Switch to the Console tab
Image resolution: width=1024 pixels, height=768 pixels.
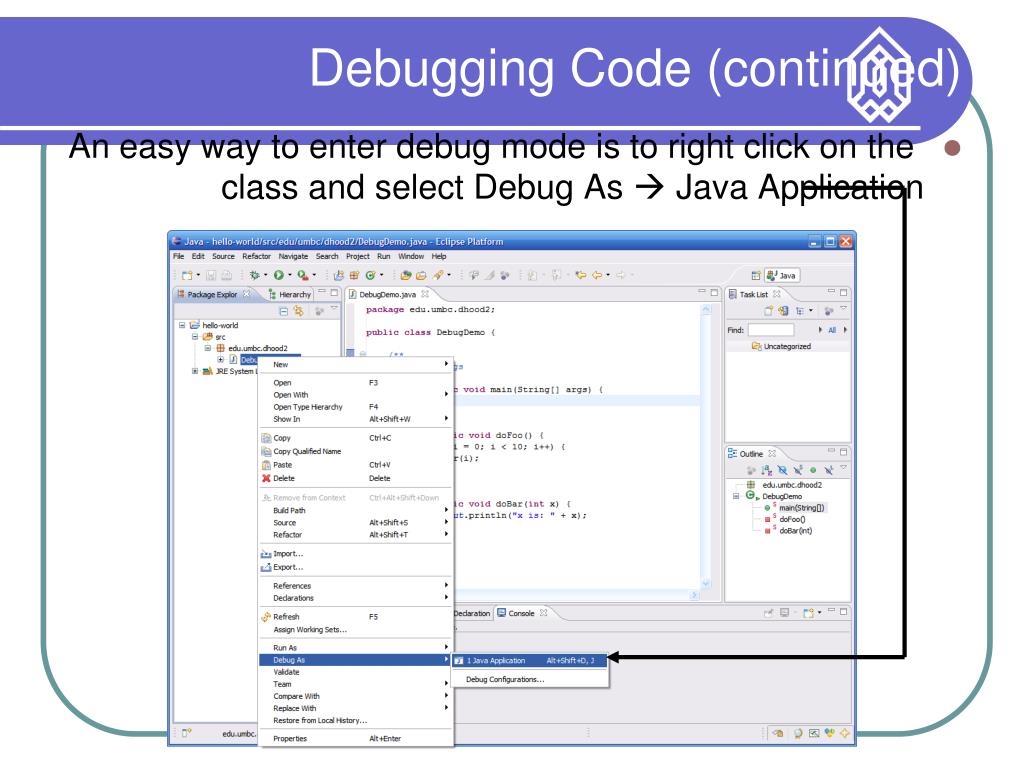coord(521,613)
